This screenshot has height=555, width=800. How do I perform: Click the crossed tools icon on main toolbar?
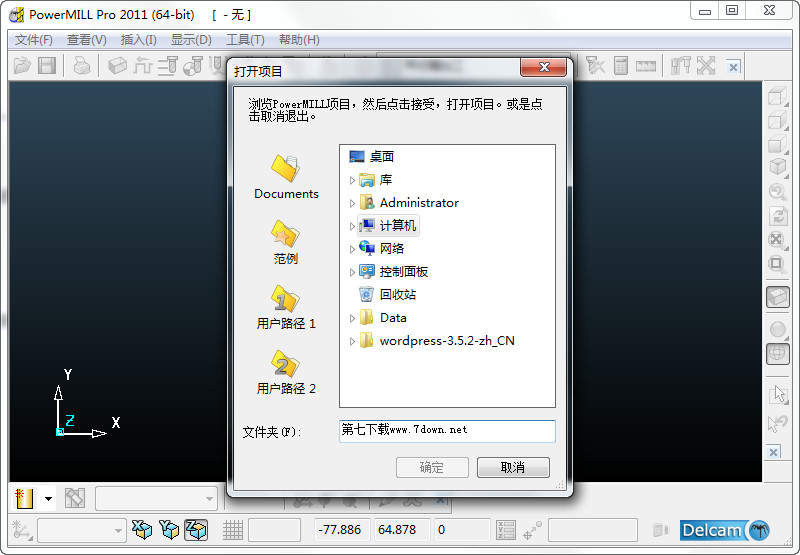point(707,66)
